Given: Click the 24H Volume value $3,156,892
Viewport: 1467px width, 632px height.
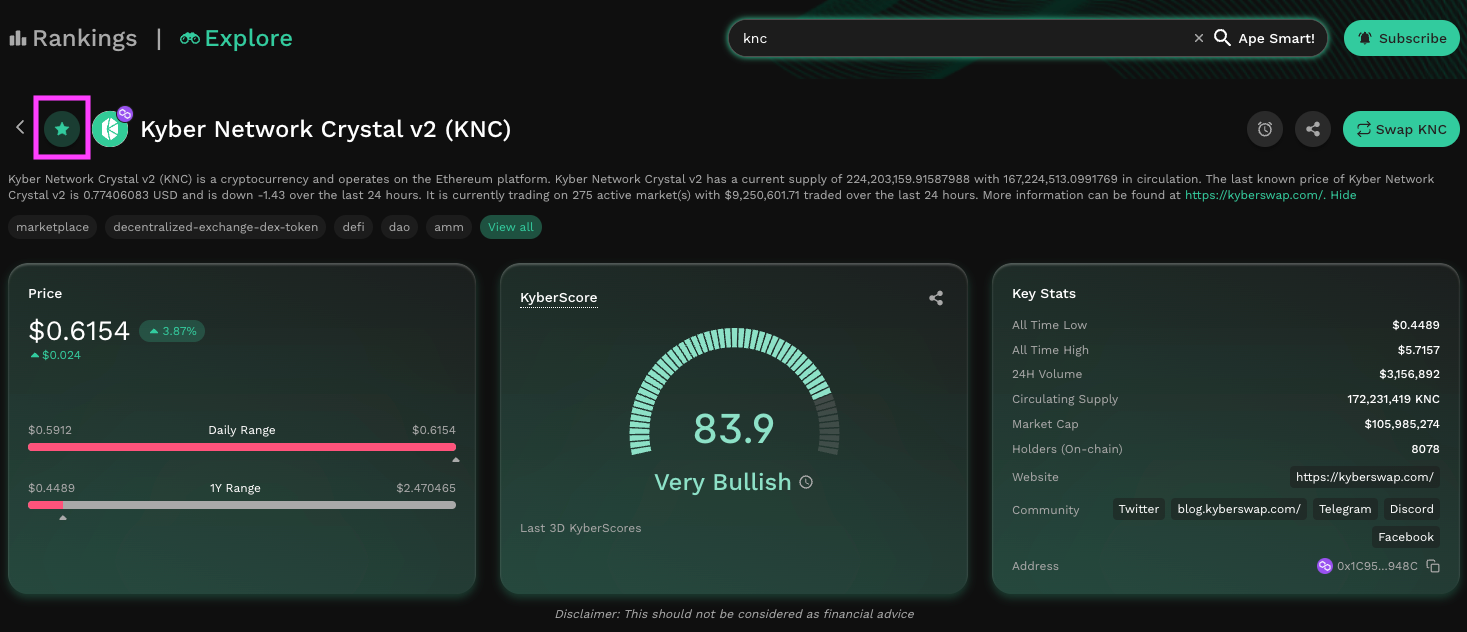Looking at the screenshot, I should (1409, 374).
